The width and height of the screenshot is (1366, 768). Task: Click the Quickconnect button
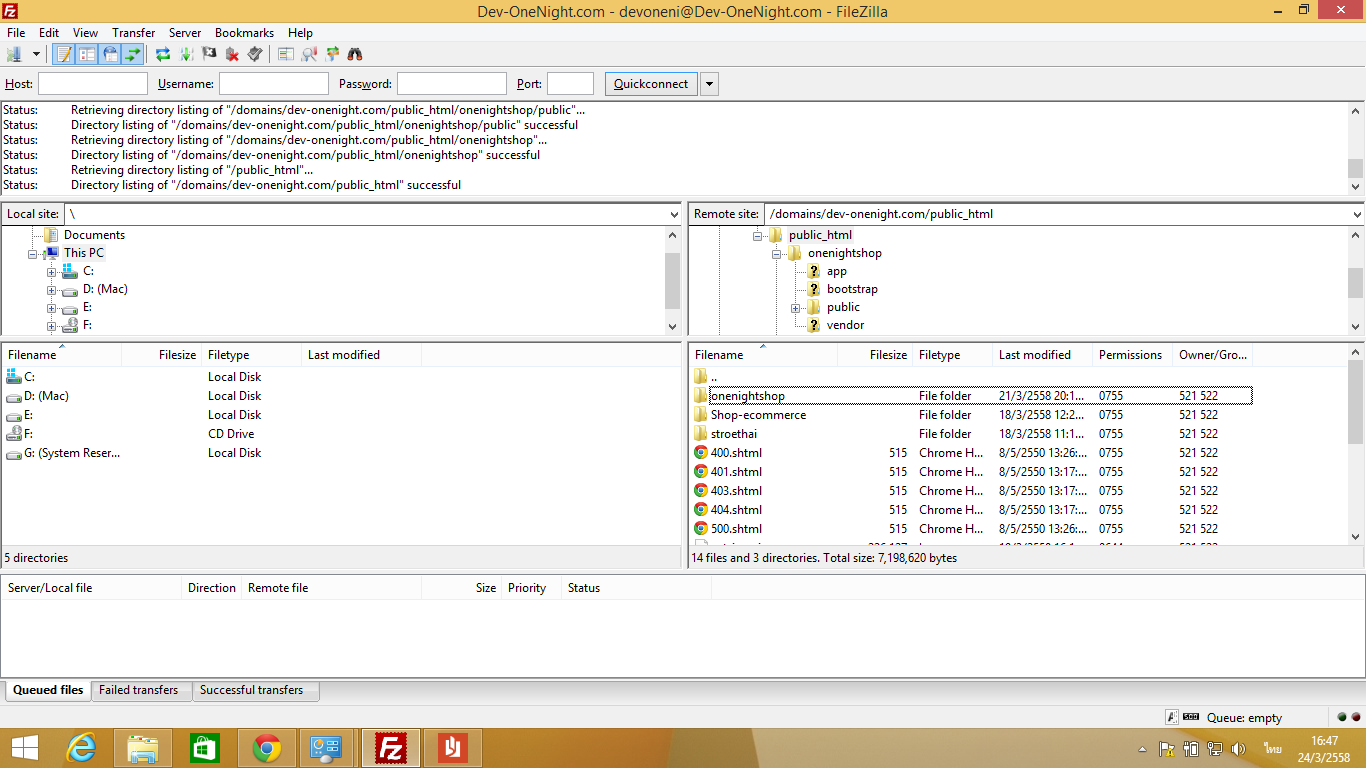[651, 84]
